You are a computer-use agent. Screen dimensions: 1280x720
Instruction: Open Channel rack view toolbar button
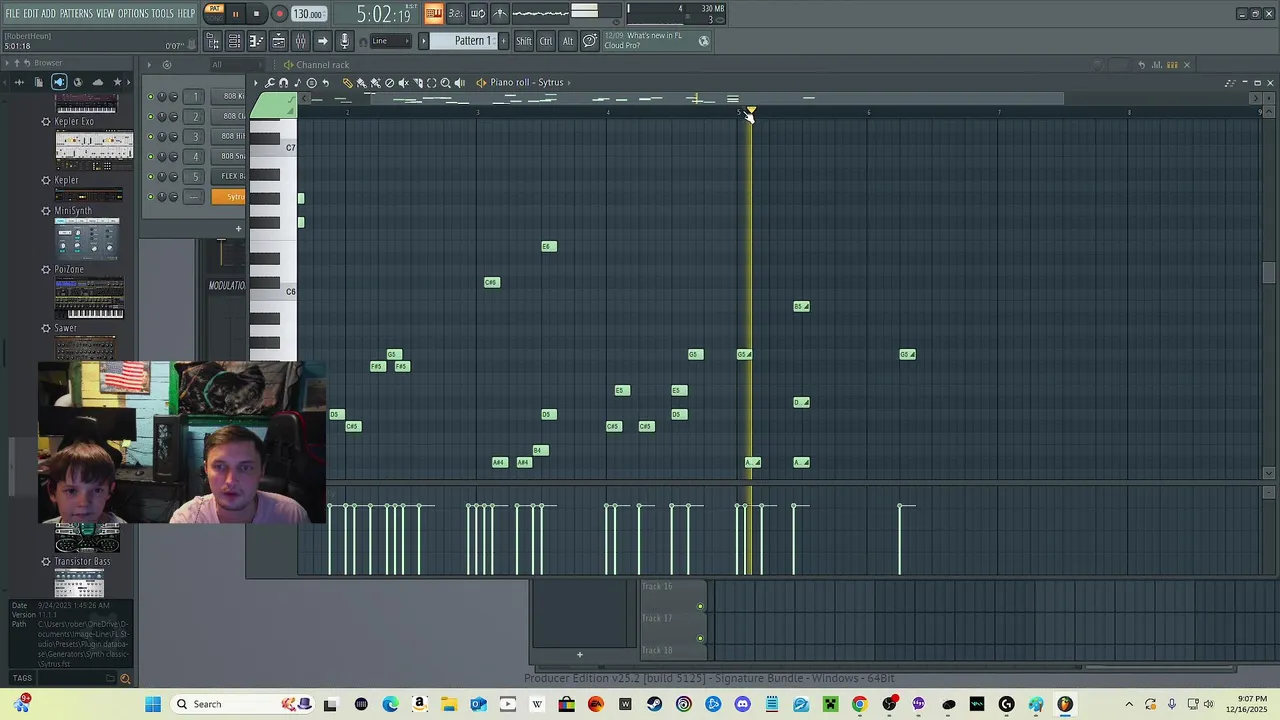click(234, 41)
